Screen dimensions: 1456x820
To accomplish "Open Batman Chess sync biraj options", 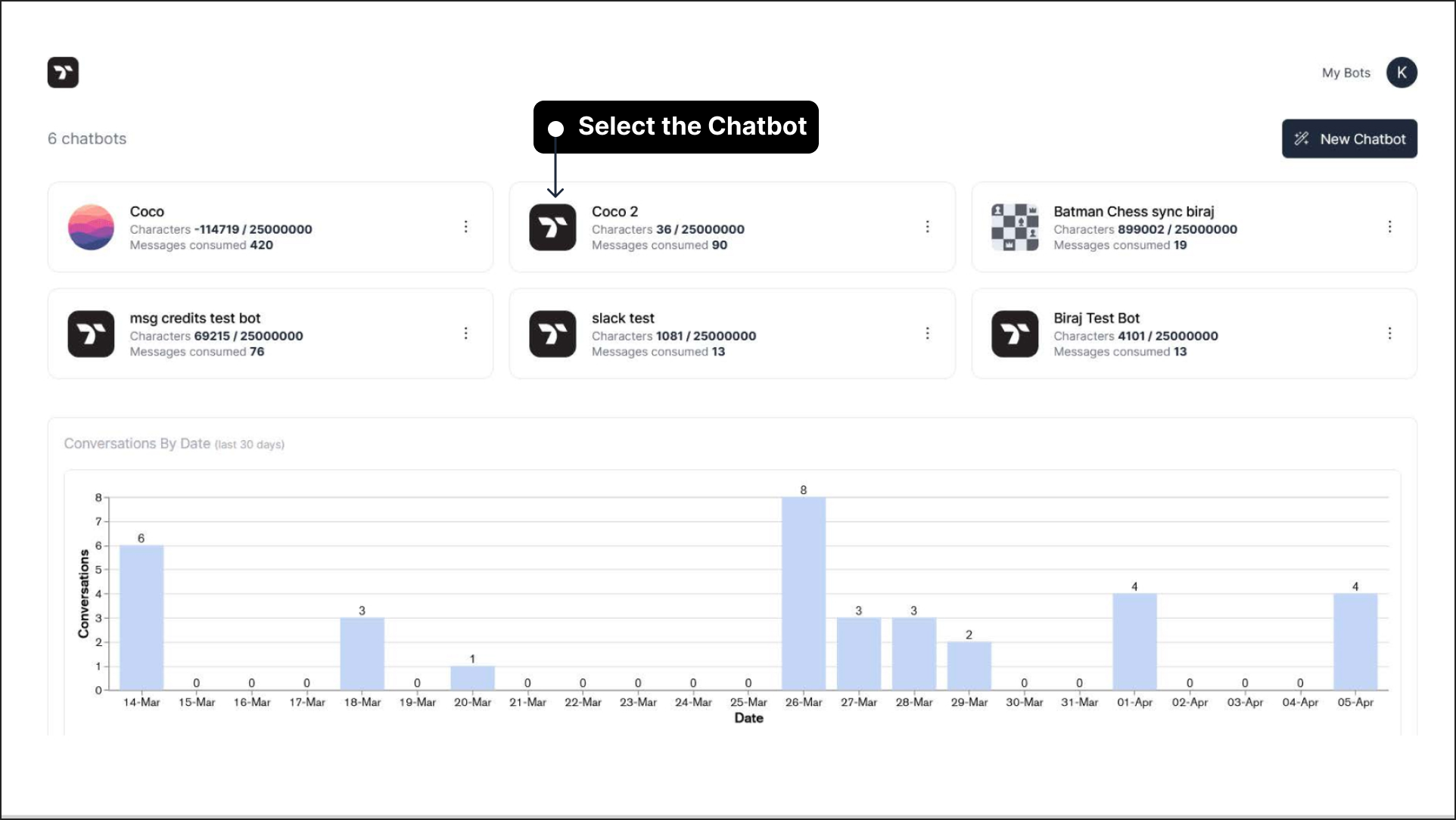I will 1390,227.
